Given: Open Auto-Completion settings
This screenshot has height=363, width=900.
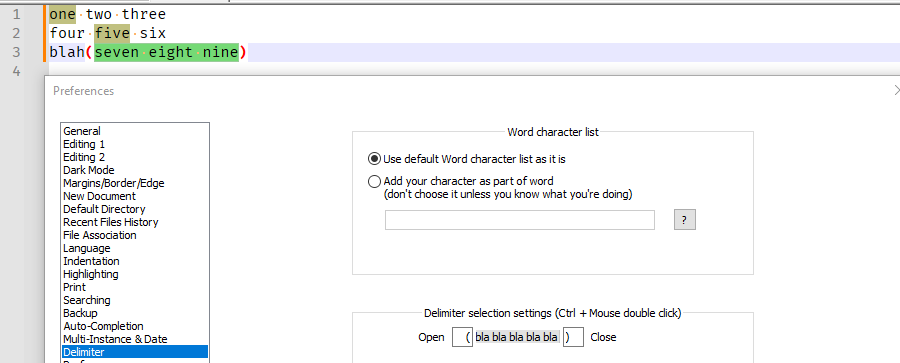Looking at the screenshot, I should click(x=135, y=326).
